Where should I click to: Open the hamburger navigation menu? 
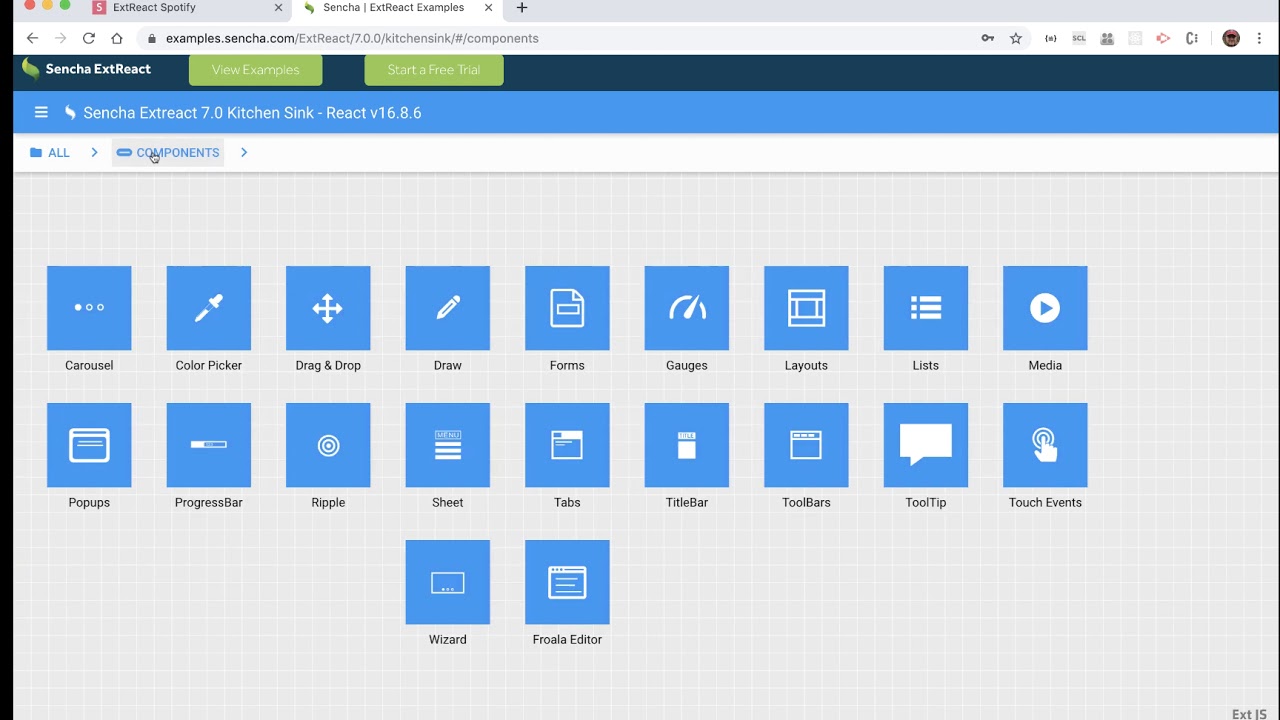(41, 113)
